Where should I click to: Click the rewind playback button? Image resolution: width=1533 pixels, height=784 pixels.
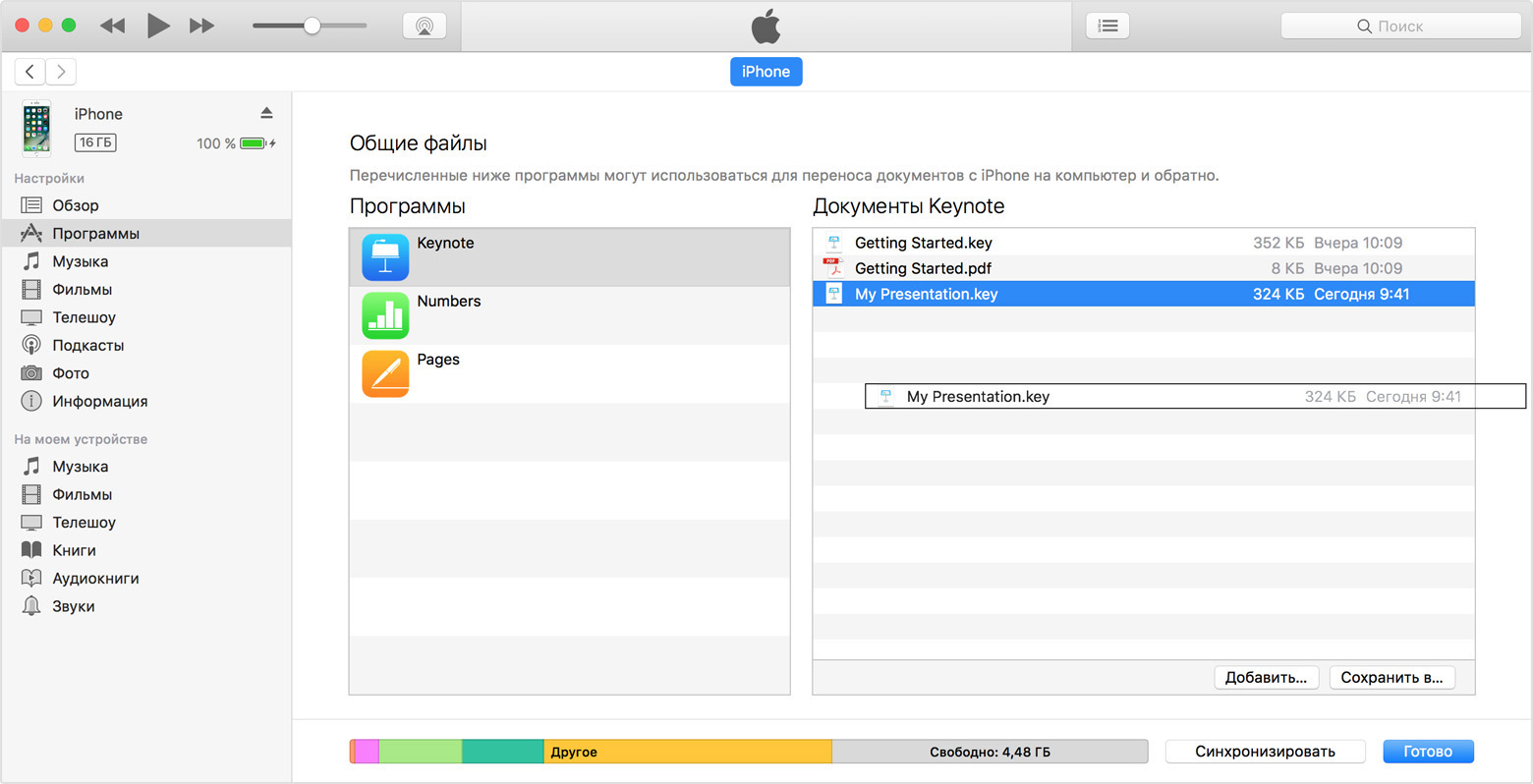pos(113,26)
